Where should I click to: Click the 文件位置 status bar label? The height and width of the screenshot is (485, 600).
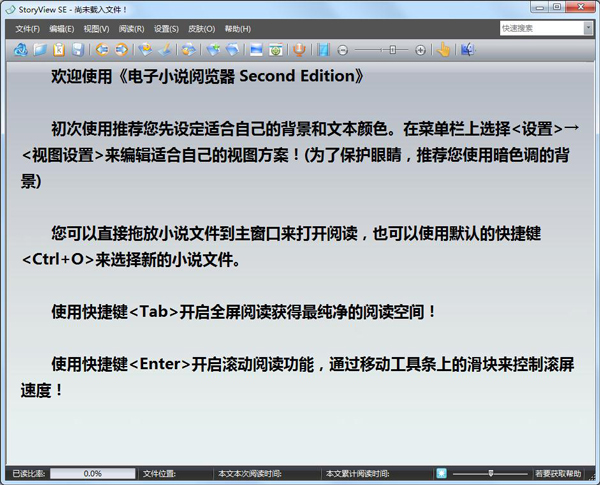(159, 474)
